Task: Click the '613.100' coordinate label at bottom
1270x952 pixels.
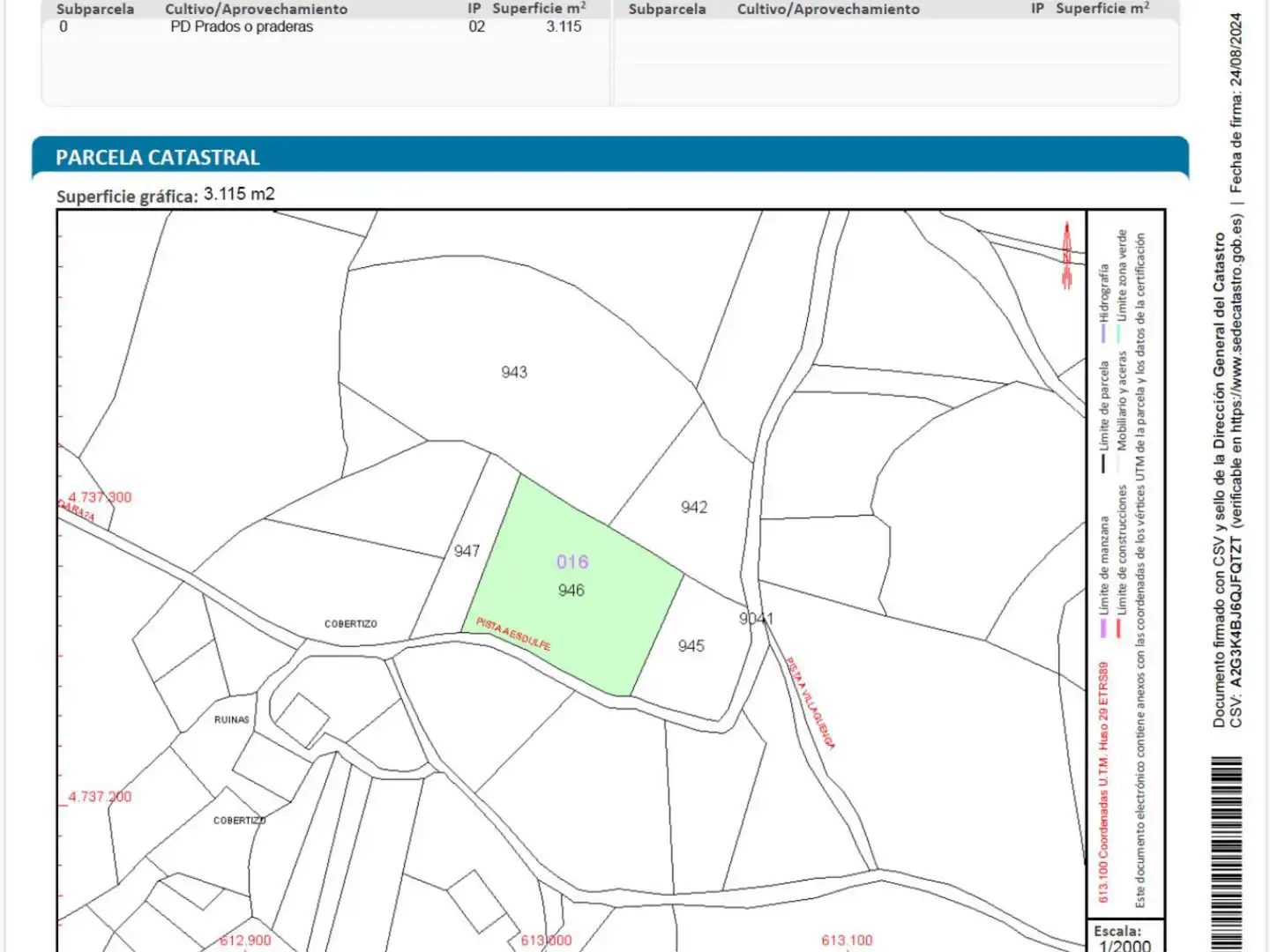Action: [847, 941]
